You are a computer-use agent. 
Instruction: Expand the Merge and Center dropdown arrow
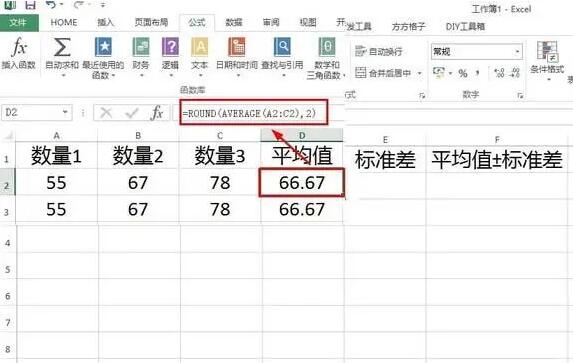pos(420,73)
